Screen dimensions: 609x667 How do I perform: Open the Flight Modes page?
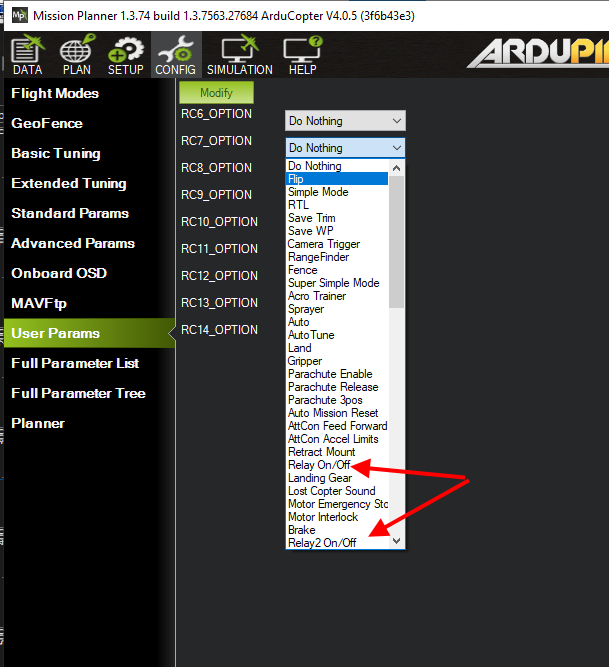(55, 93)
